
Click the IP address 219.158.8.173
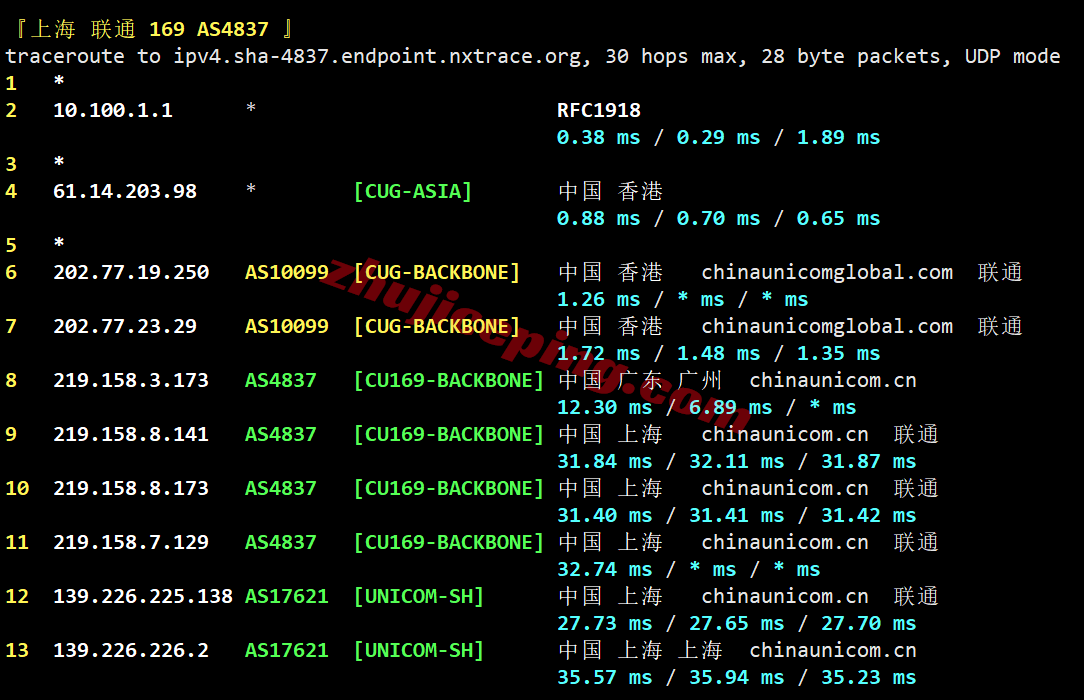coord(131,489)
